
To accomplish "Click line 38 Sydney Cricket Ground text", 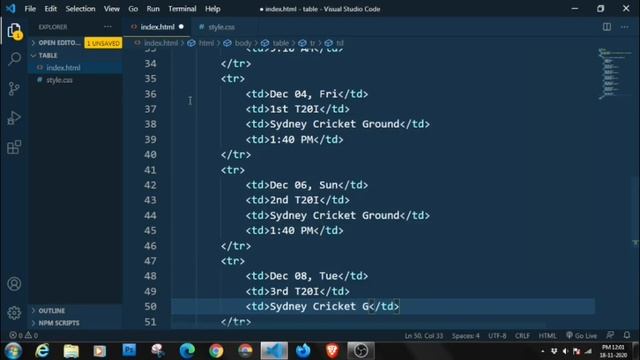I will [x=335, y=124].
